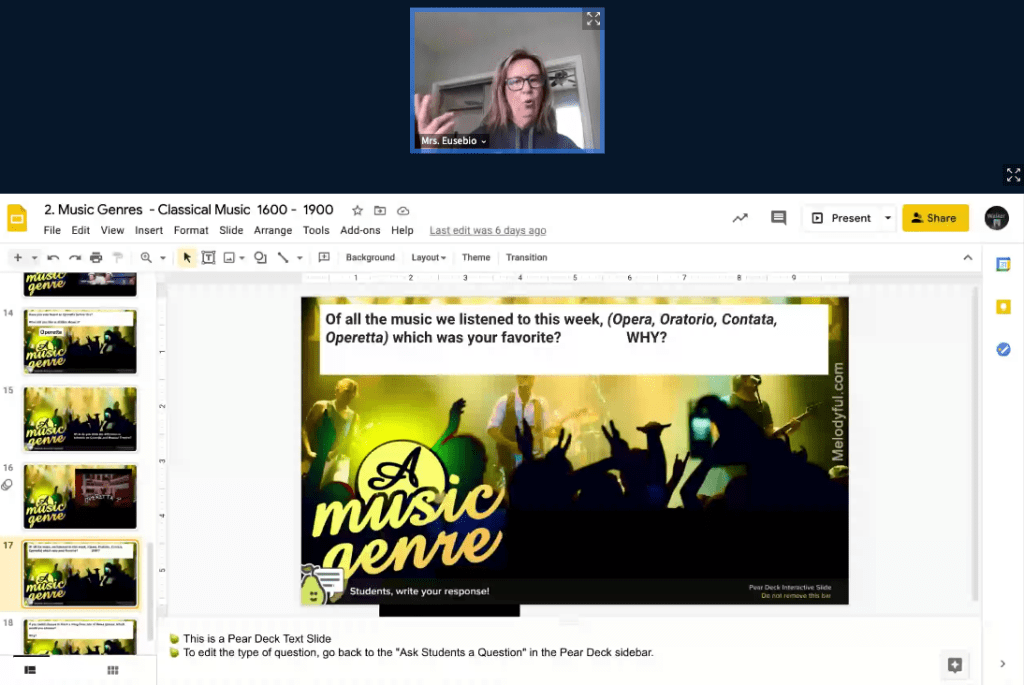Expand the zoom level dropdown arrow
This screenshot has width=1024, height=685.
click(162, 258)
